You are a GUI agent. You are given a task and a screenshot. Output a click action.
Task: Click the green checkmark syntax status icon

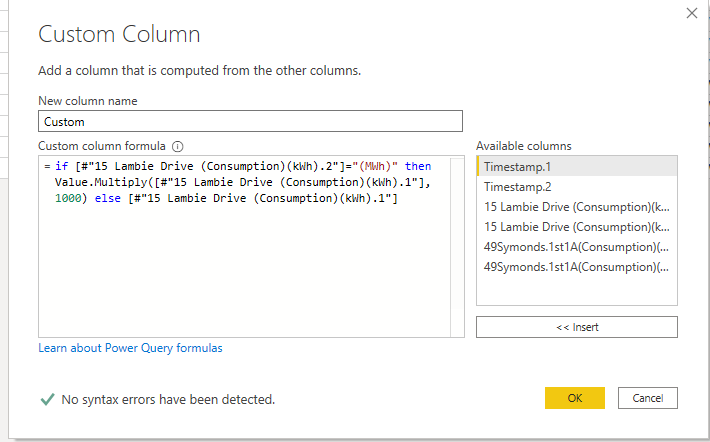[x=47, y=399]
